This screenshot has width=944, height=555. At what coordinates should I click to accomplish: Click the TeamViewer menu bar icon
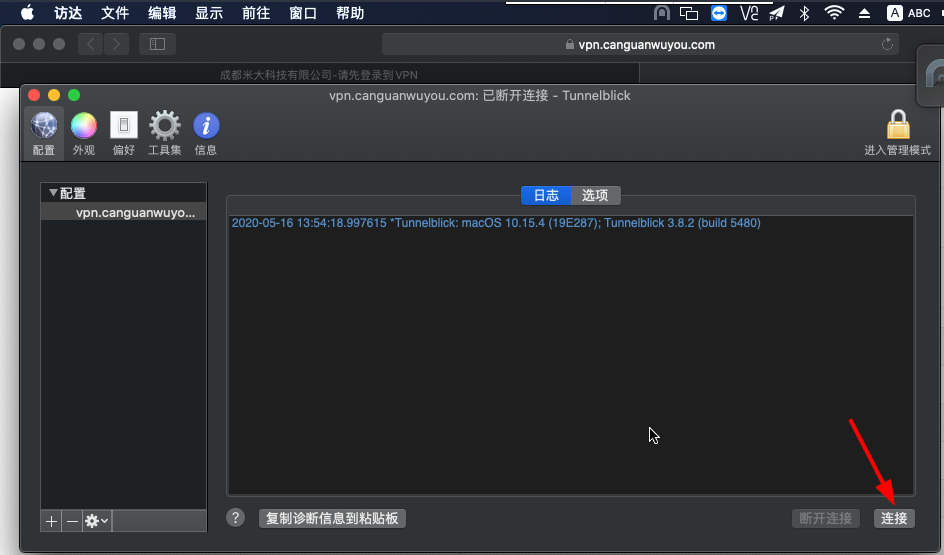(719, 13)
